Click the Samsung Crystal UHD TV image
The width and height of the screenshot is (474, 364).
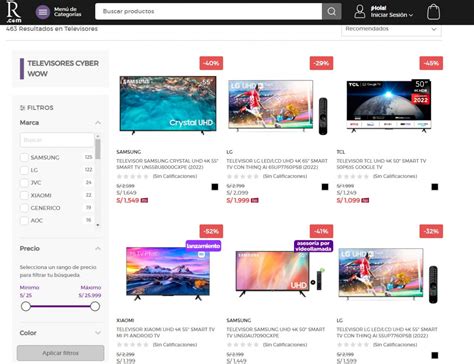pos(168,105)
